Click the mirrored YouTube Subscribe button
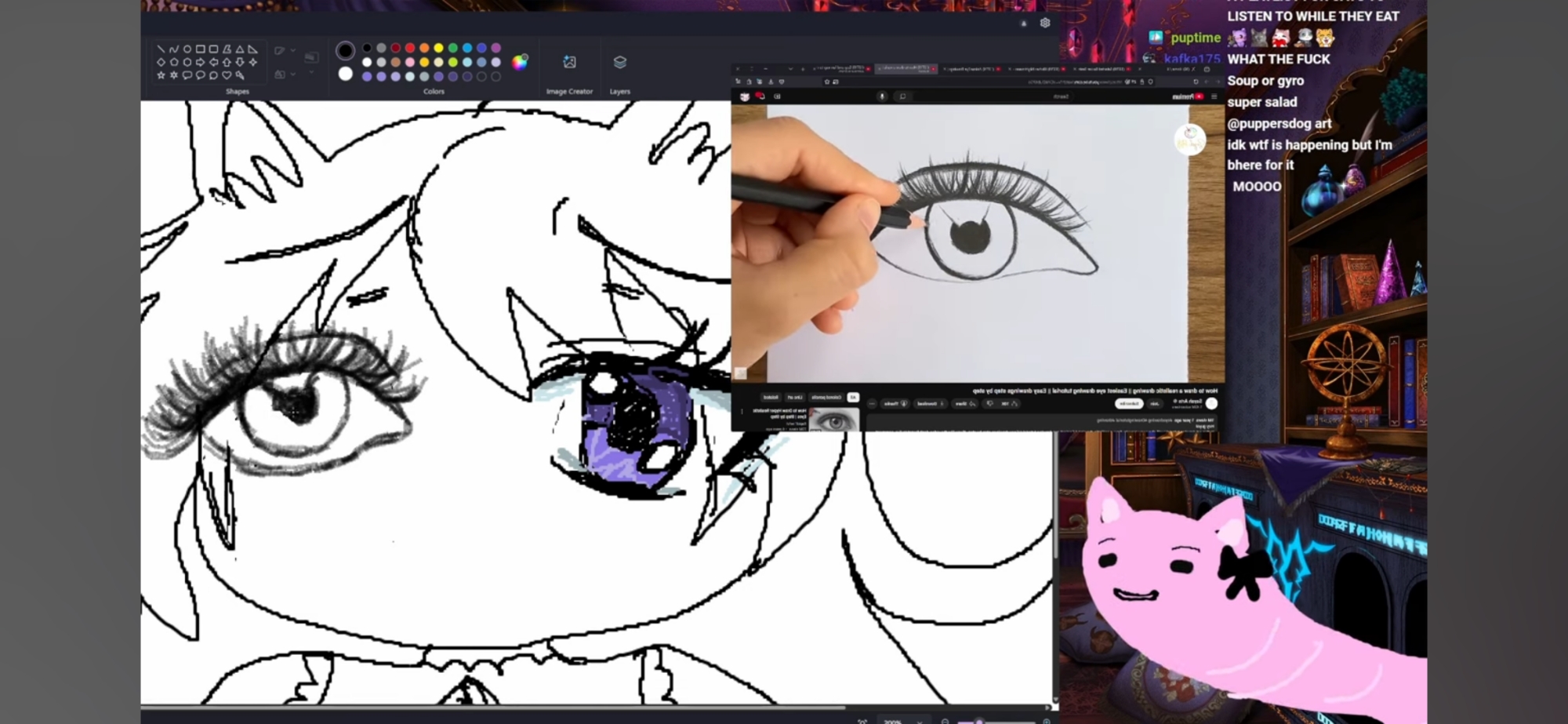Screen dimensions: 1568x724 pyautogui.click(x=1129, y=403)
